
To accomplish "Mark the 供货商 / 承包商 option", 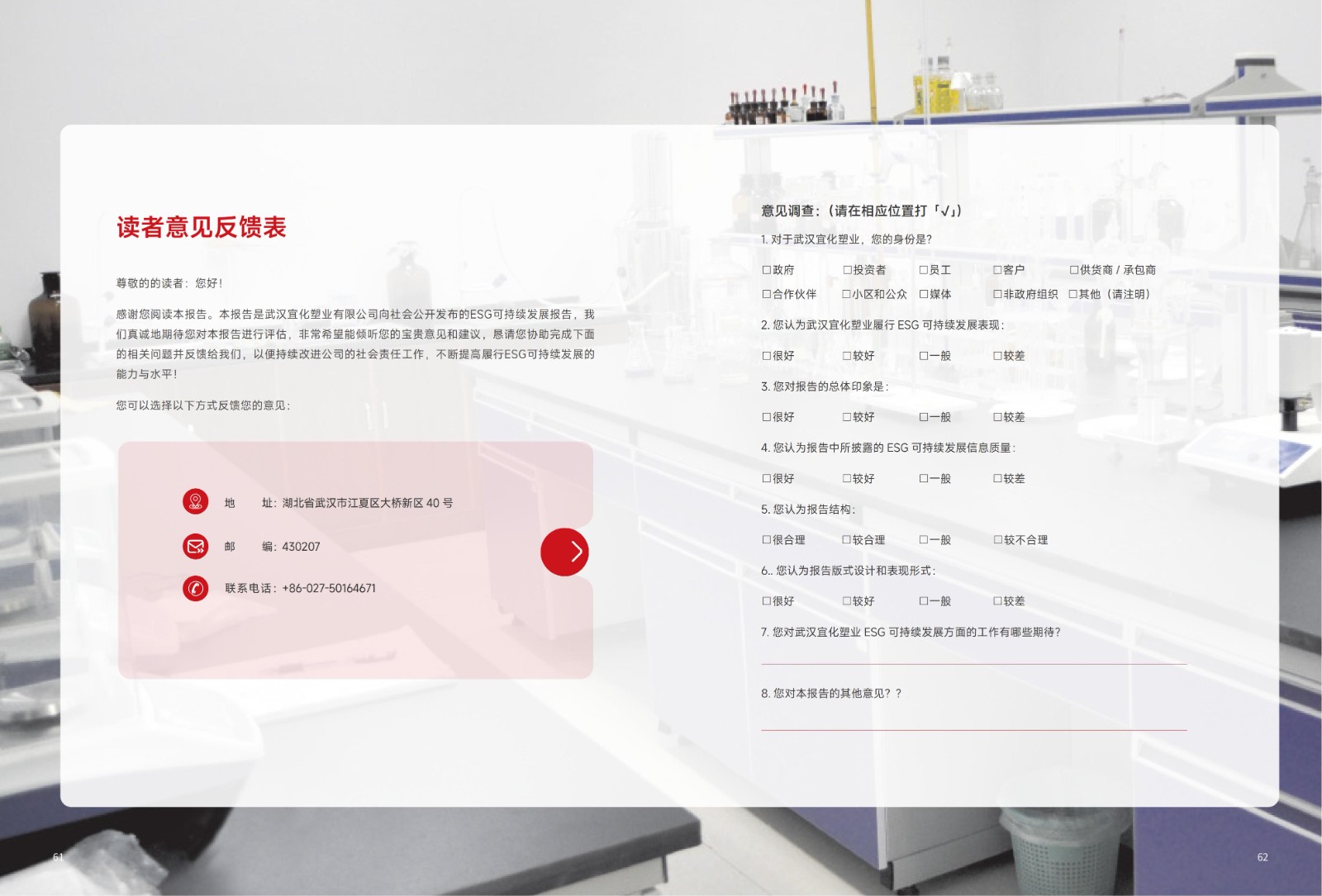I will [1074, 270].
